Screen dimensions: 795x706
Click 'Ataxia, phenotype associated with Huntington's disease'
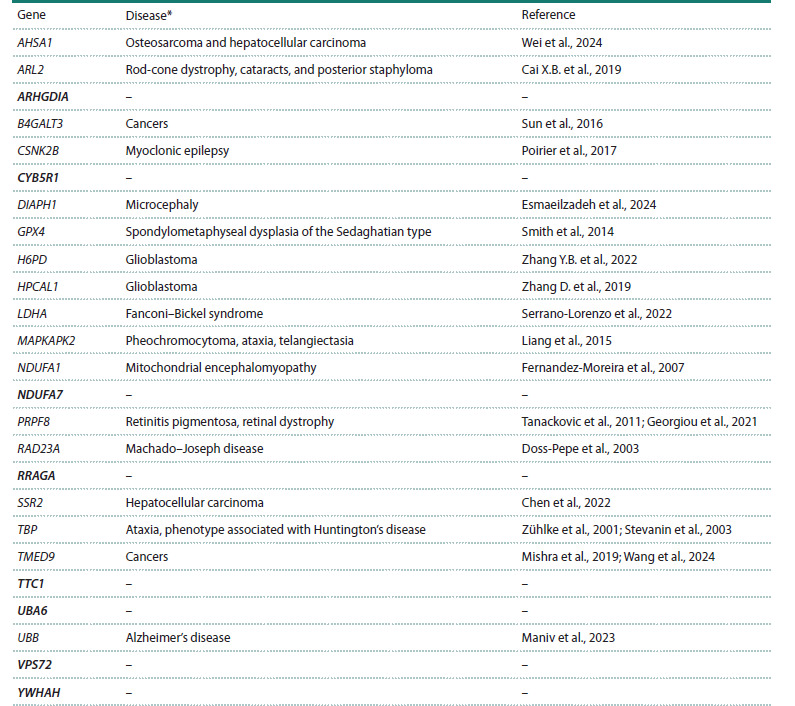(x=275, y=531)
